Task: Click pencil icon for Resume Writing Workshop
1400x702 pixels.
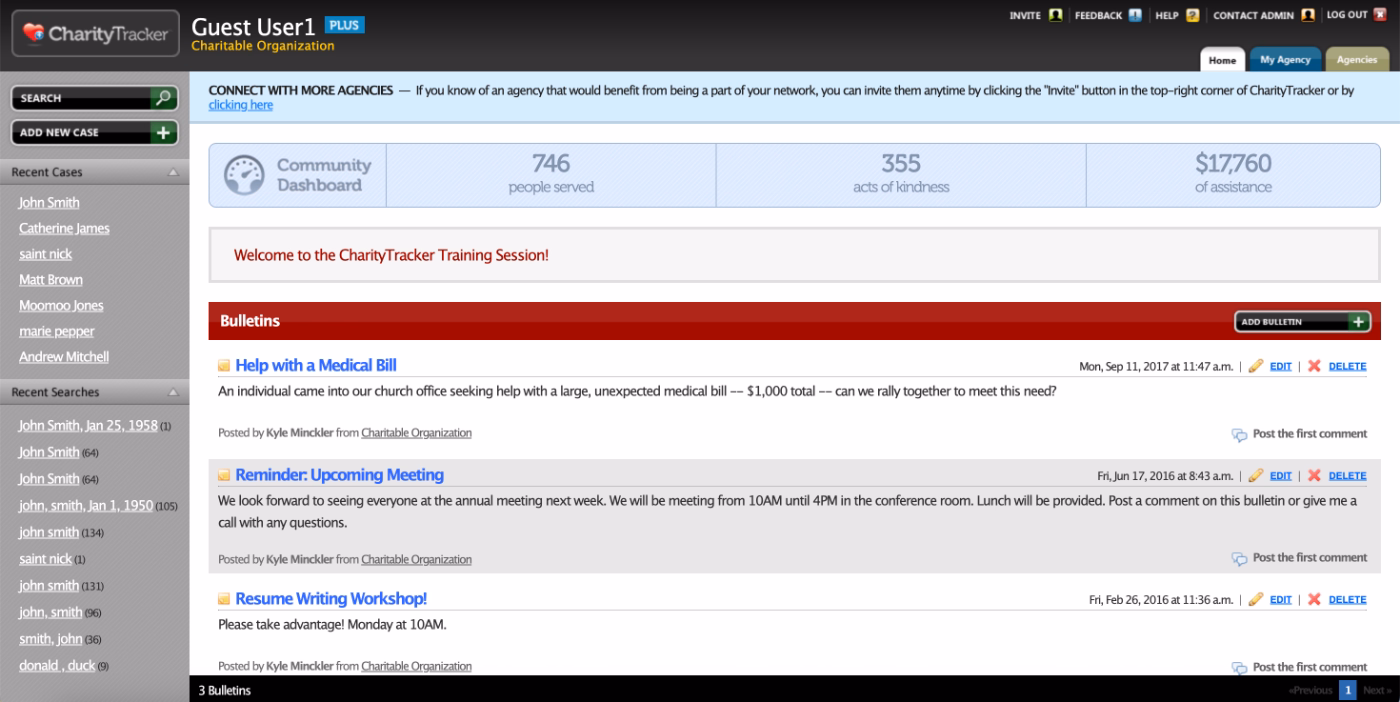Action: coord(1256,600)
